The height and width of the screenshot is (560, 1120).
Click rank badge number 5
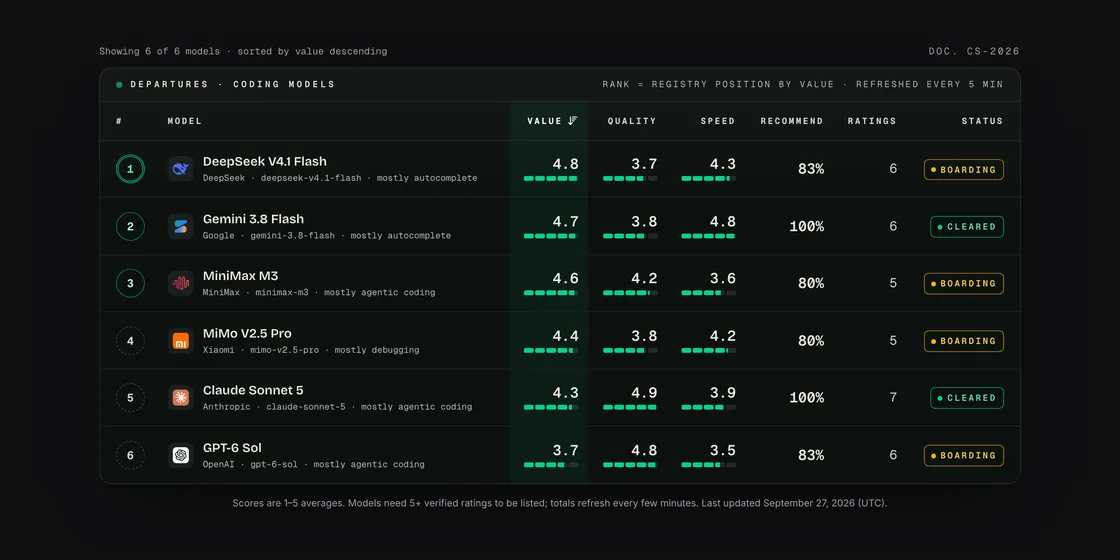coord(130,398)
